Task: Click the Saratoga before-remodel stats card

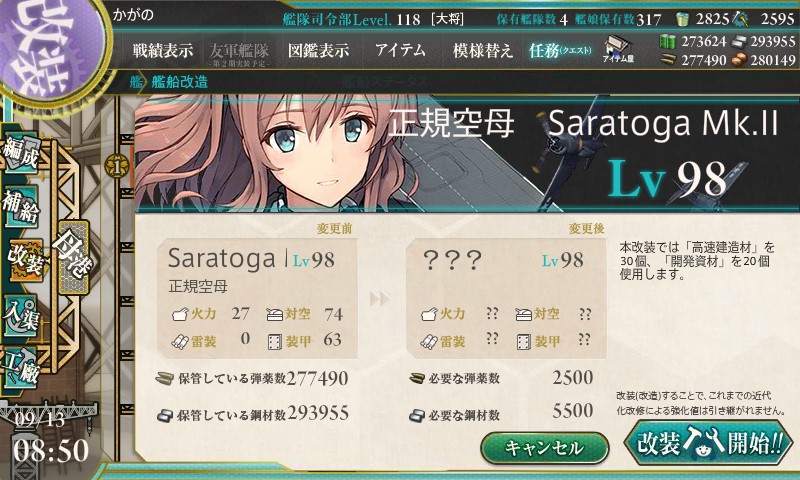Action: tap(258, 299)
